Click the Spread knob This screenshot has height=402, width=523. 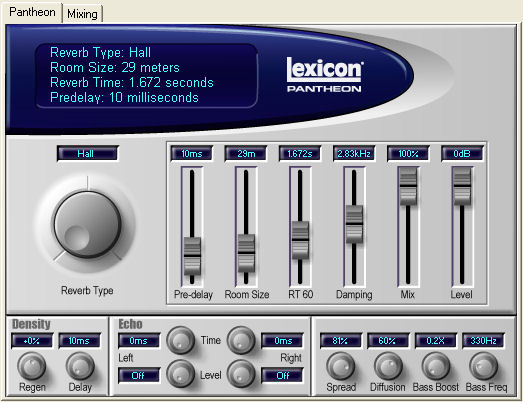point(341,366)
